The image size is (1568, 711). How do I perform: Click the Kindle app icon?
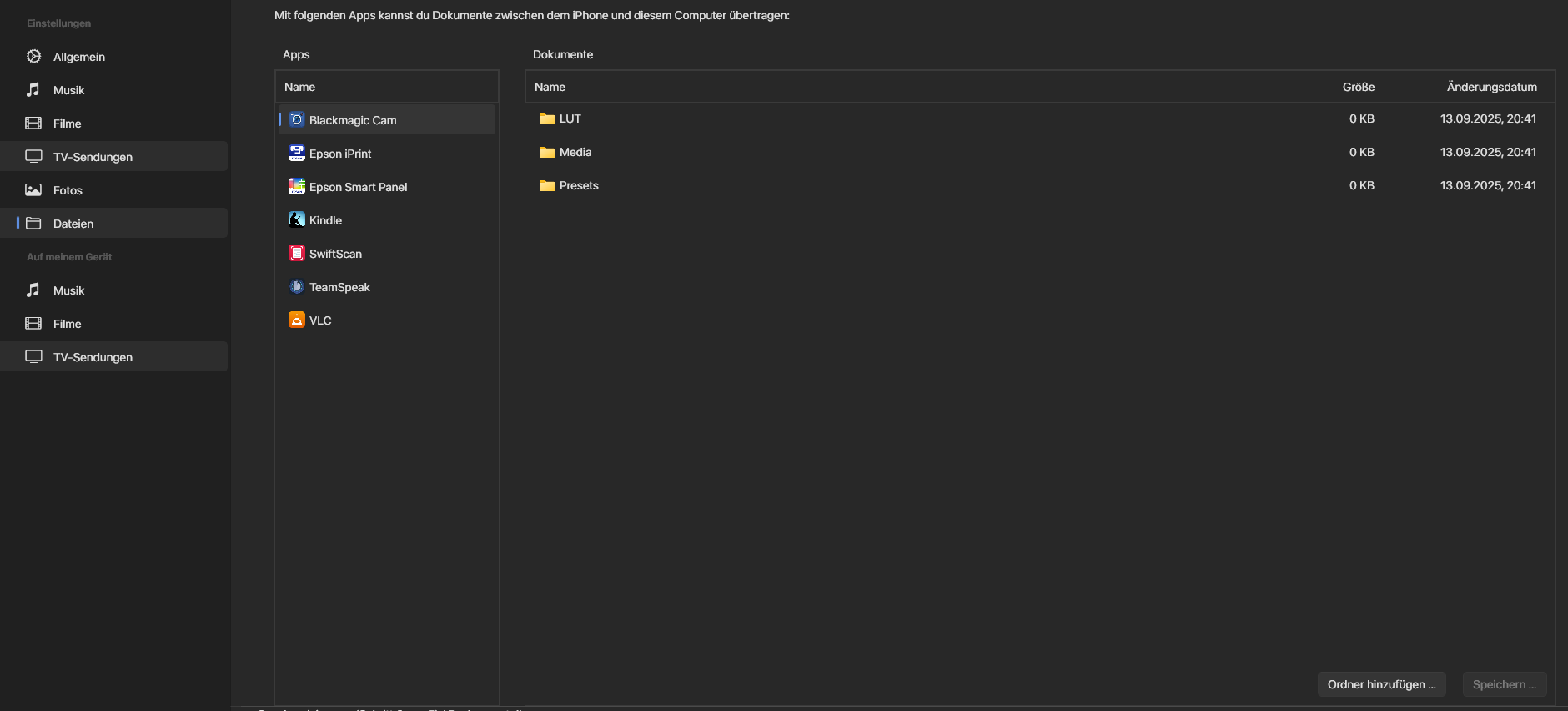pyautogui.click(x=297, y=219)
